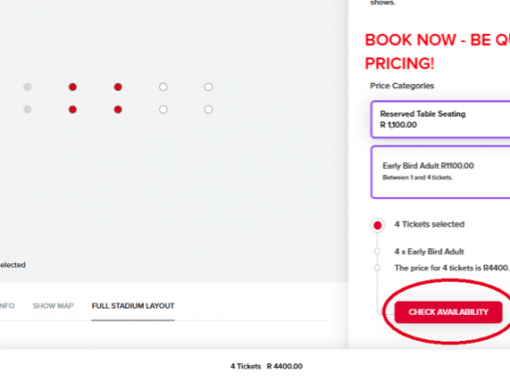
Task: Click the CHECK AVAILABILITY button
Action: [448, 312]
